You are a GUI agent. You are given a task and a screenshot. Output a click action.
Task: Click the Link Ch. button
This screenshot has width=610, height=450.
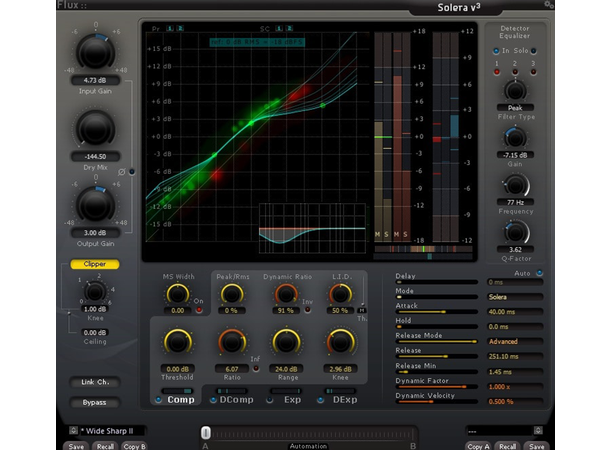[x=95, y=382]
